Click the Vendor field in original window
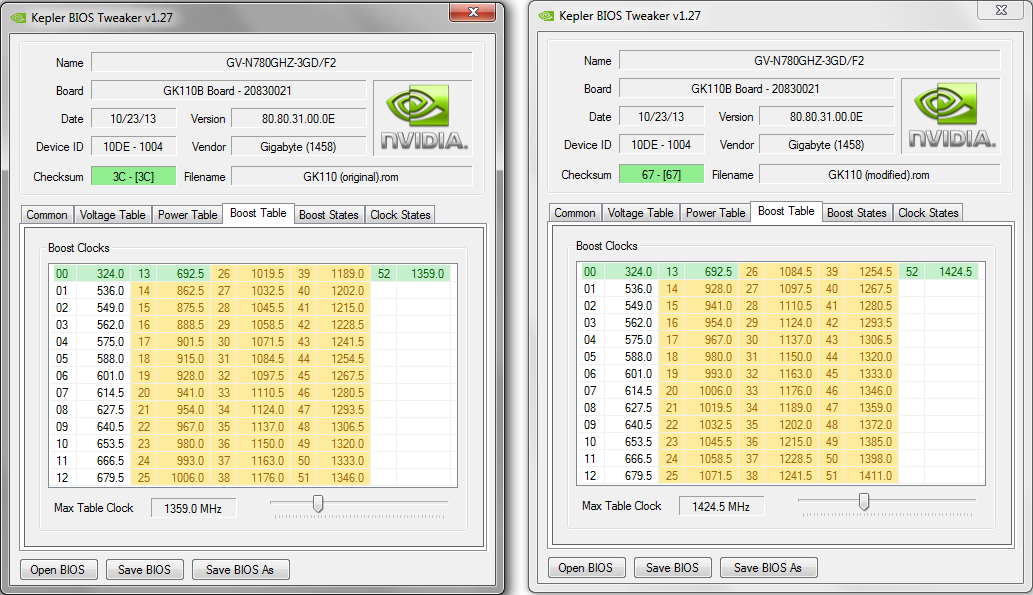Screen dimensions: 1033x595 click(298, 147)
